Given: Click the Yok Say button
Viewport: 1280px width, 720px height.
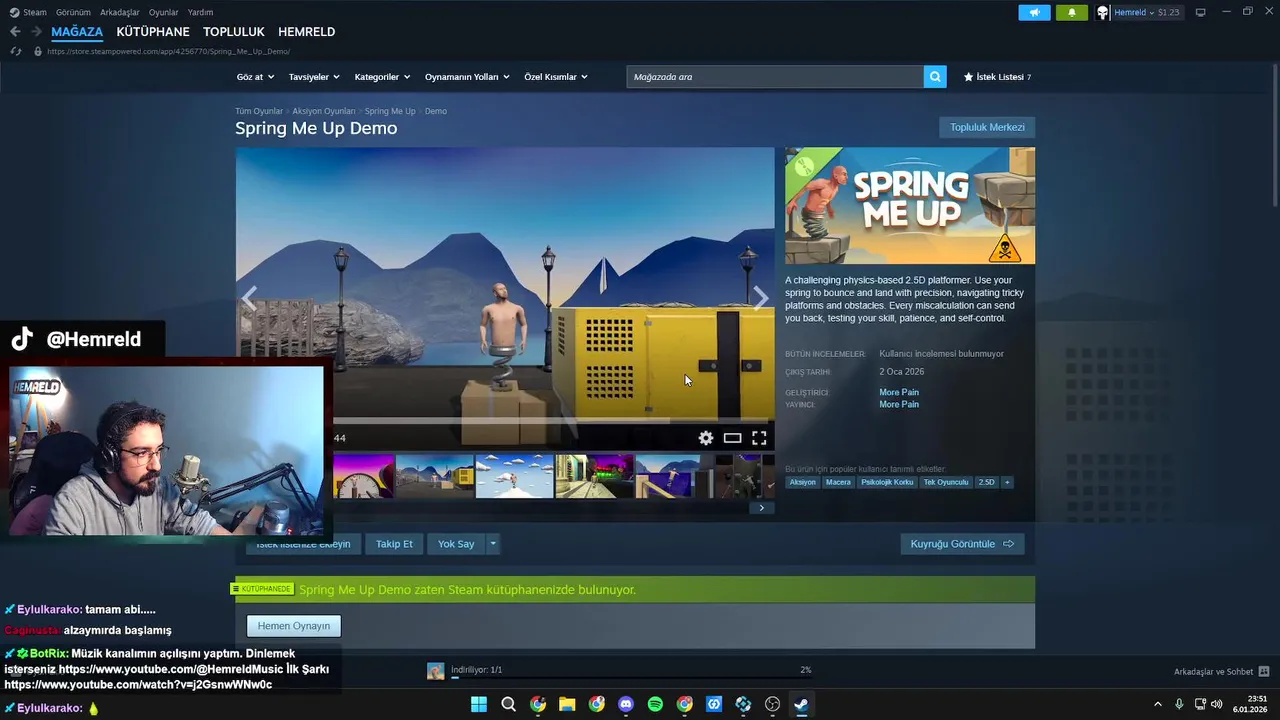Looking at the screenshot, I should (x=456, y=544).
